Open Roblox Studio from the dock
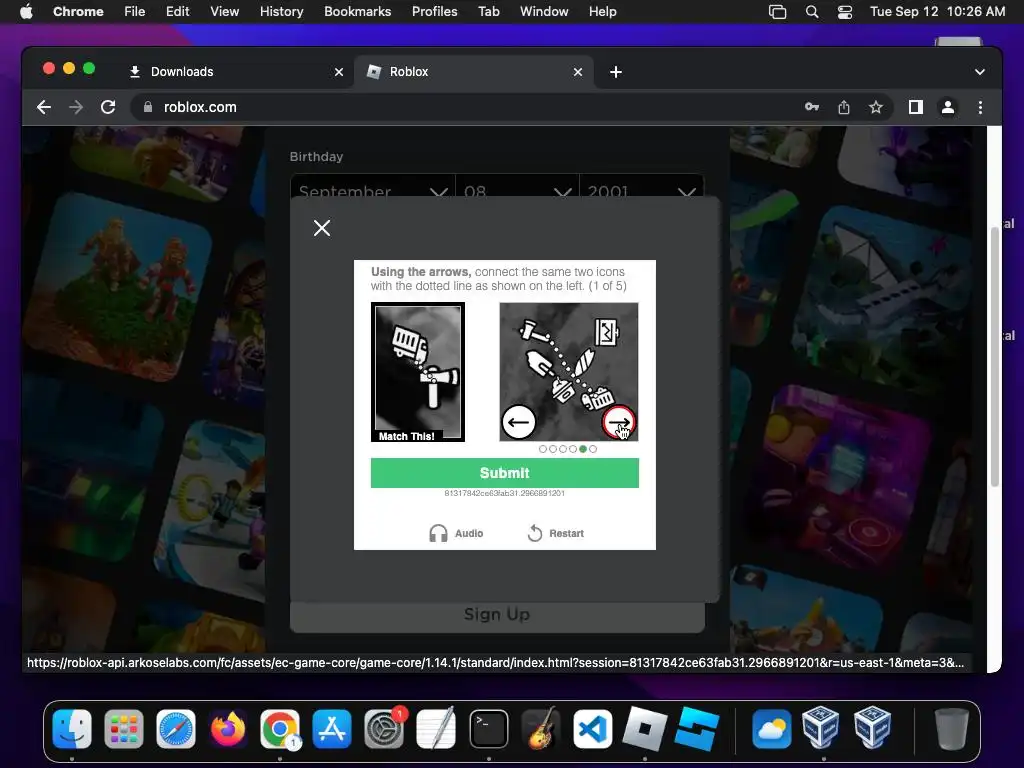This screenshot has height=768, width=1024. (697, 728)
